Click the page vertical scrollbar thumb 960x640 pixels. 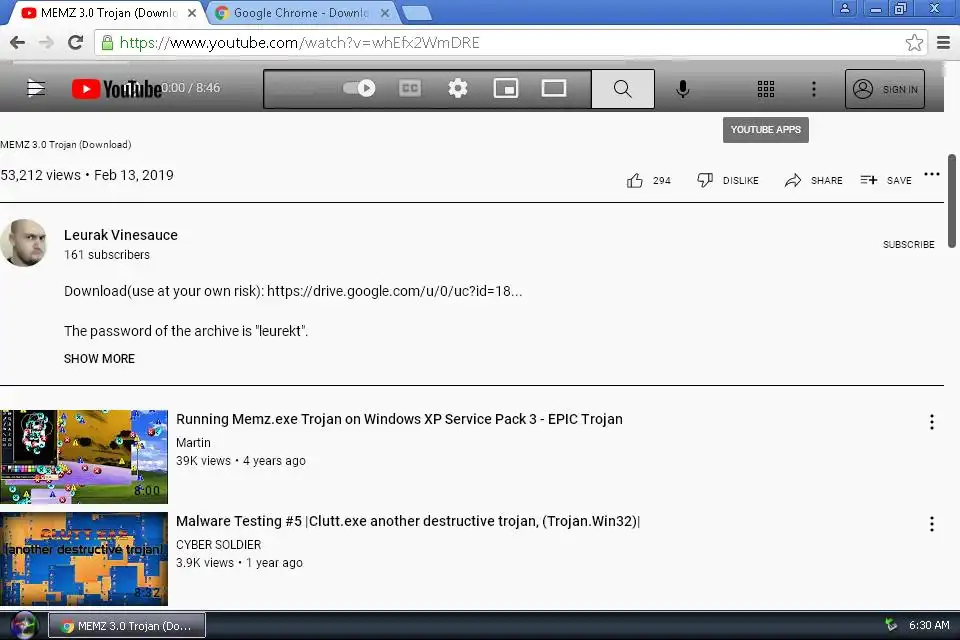pyautogui.click(x=951, y=201)
